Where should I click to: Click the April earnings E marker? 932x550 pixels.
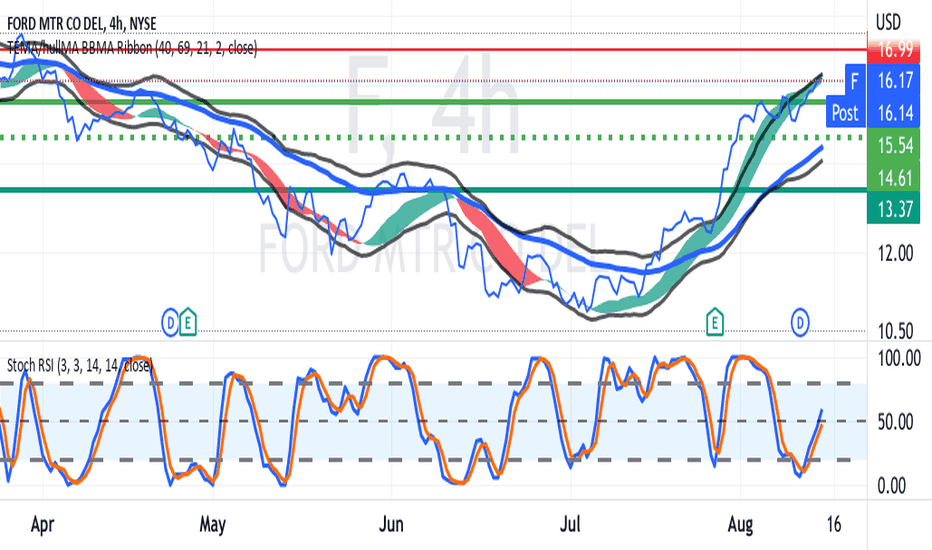coord(188,322)
